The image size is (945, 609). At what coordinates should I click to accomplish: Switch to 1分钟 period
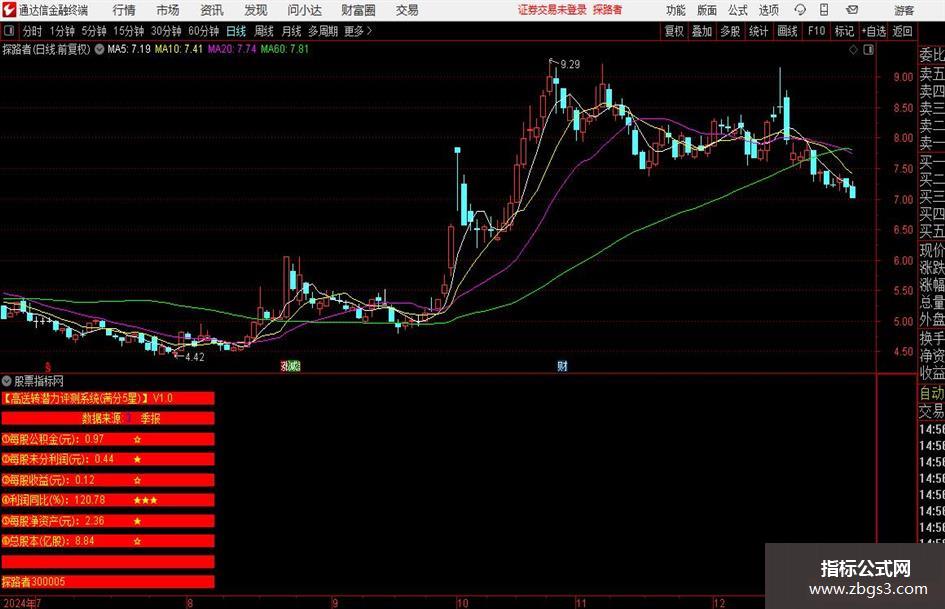click(x=61, y=31)
